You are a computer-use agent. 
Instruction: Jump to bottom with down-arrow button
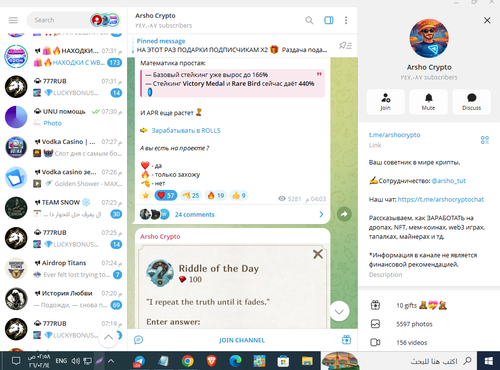point(339,311)
